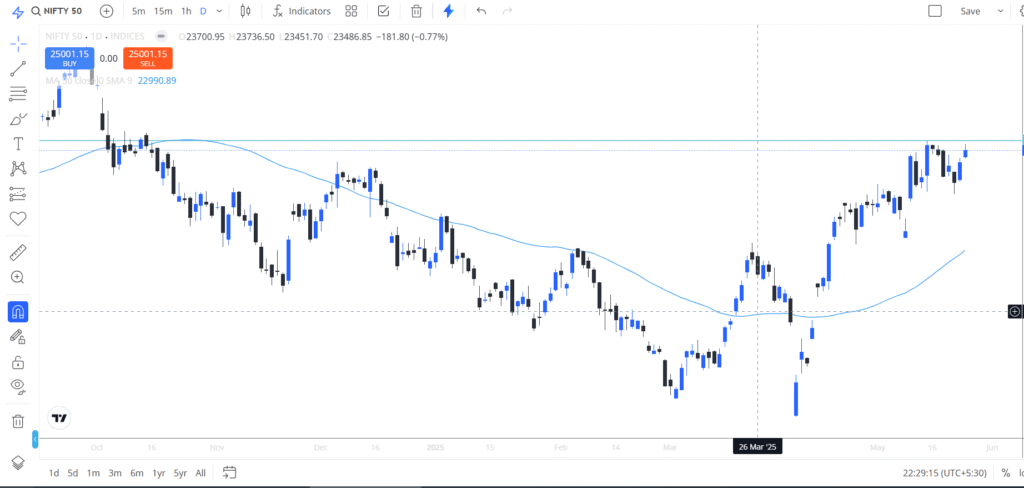The width and height of the screenshot is (1024, 488).
Task: Open the candlestick chart style icon
Action: [246, 11]
